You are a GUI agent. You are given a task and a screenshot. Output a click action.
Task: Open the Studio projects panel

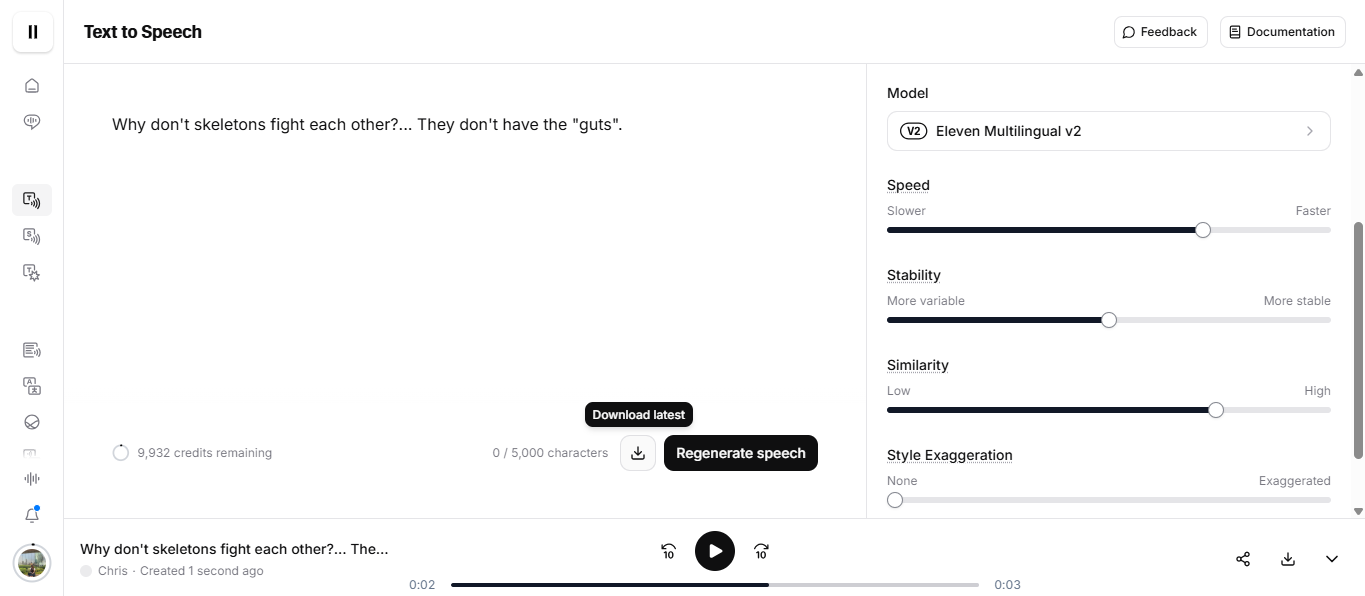31,349
